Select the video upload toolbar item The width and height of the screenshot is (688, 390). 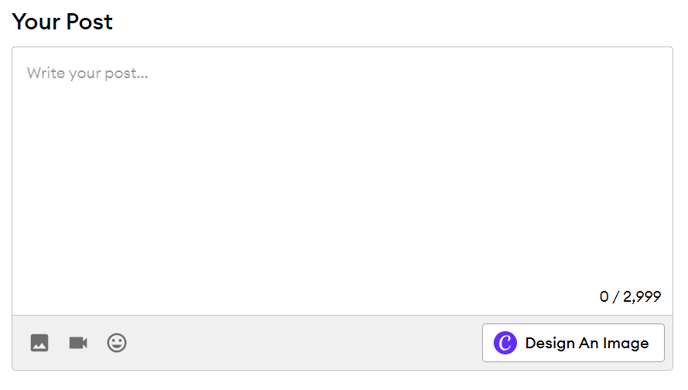pos(78,343)
